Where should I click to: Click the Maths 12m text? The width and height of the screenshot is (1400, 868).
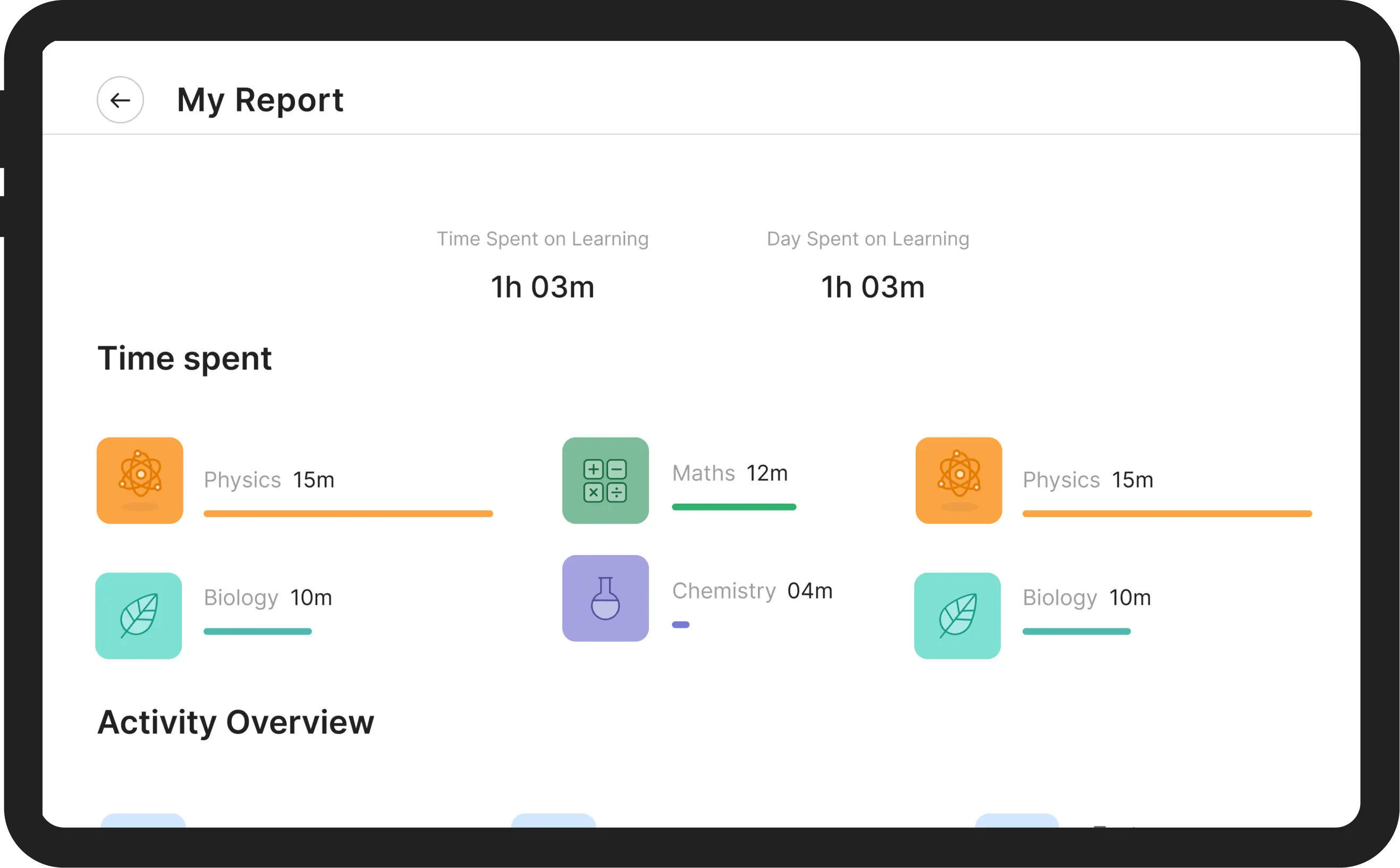730,473
